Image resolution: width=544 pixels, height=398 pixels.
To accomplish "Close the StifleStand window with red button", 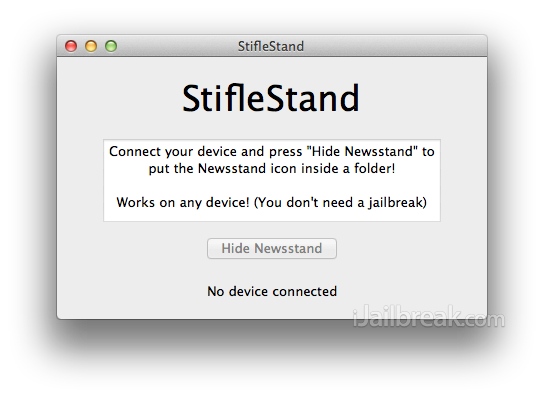I will 71,46.
